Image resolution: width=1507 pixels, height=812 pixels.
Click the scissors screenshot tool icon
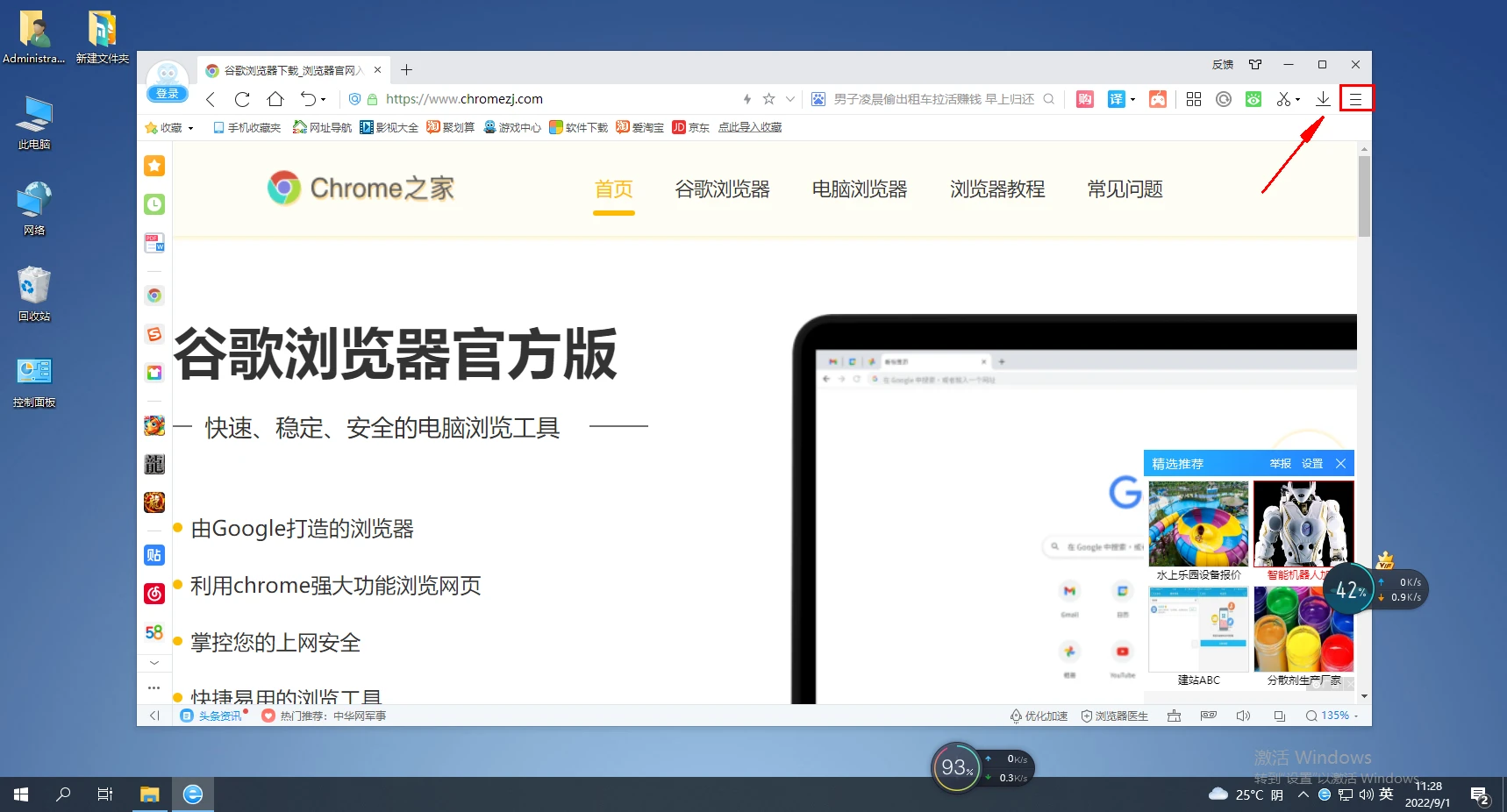click(x=1283, y=99)
